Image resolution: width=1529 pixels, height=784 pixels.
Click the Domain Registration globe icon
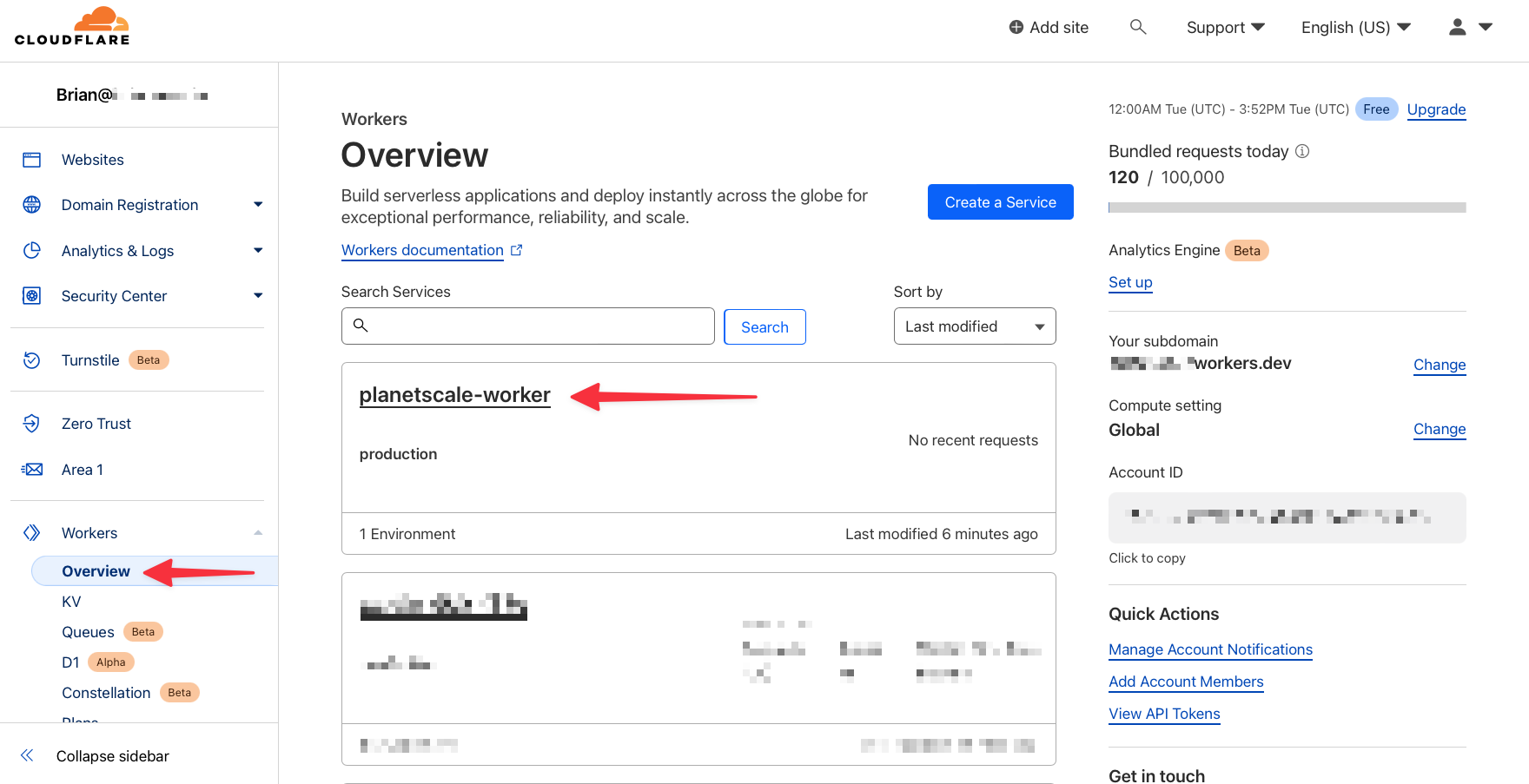[x=32, y=205]
